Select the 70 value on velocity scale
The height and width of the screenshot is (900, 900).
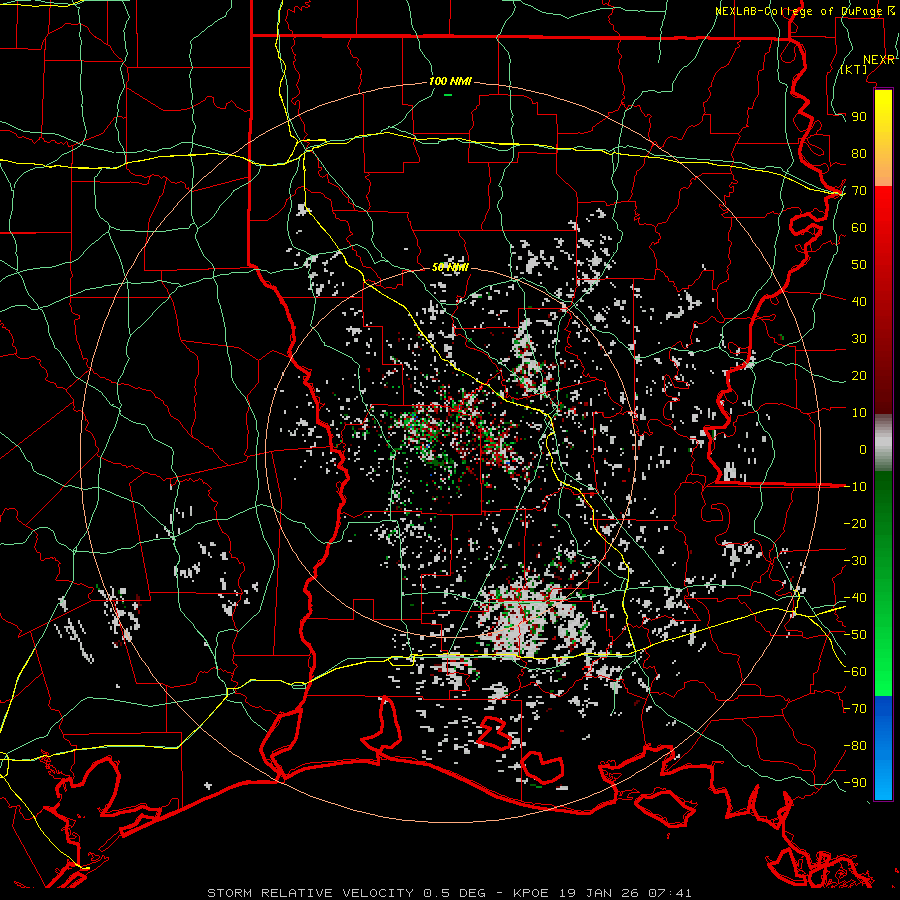click(x=859, y=191)
